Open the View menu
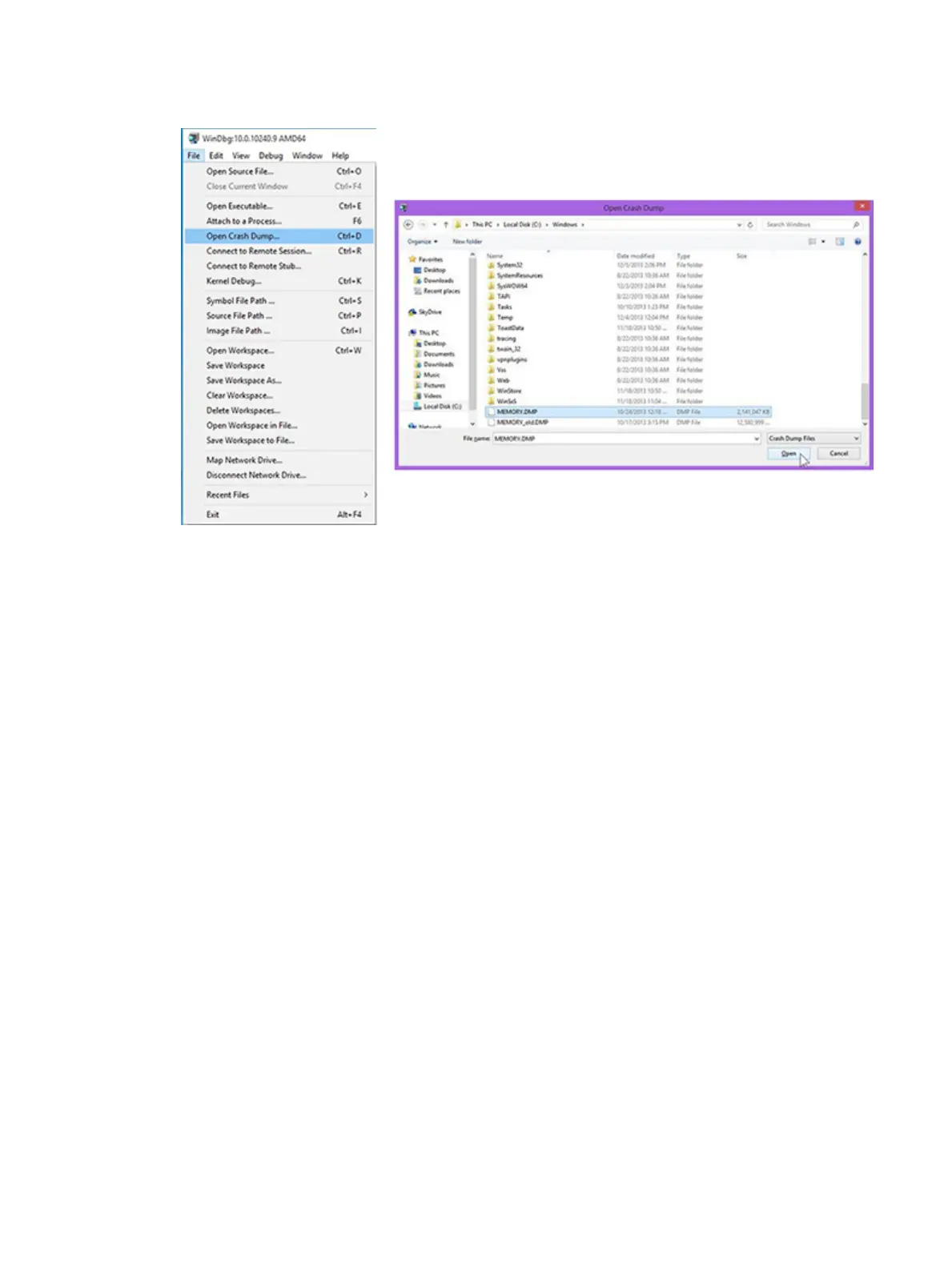Viewport: 952px width, 1268px height. coord(241,155)
